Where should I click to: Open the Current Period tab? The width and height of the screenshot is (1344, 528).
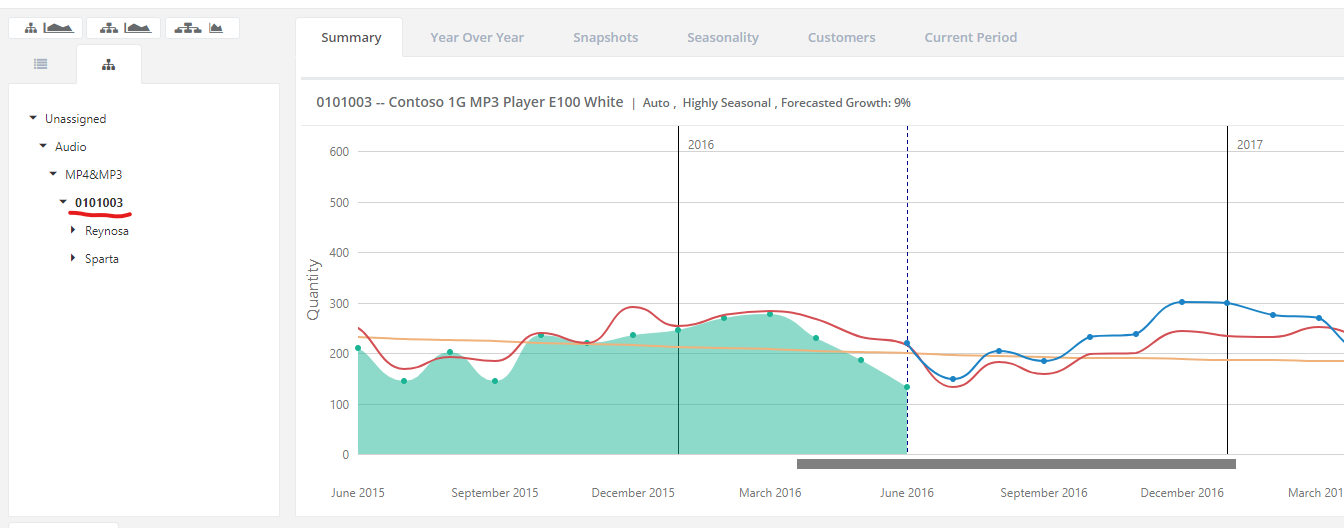point(970,38)
